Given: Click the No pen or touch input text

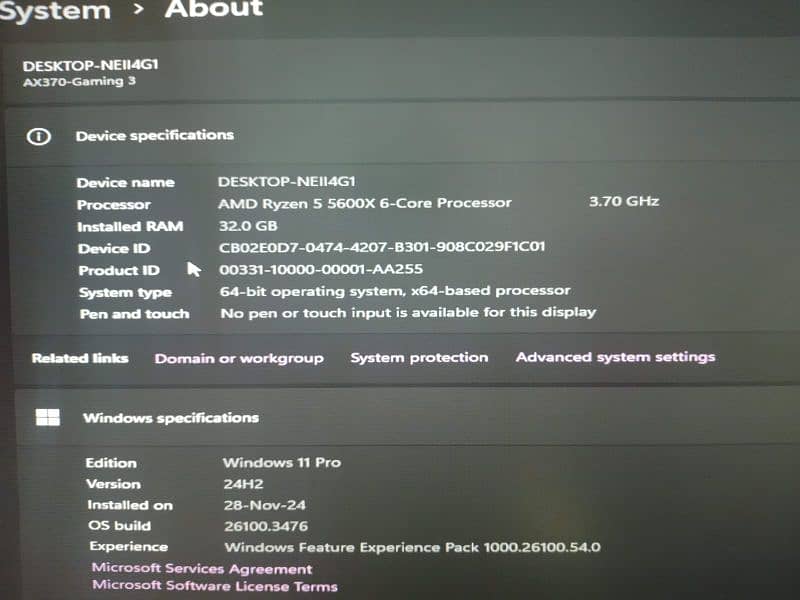Looking at the screenshot, I should tap(408, 312).
